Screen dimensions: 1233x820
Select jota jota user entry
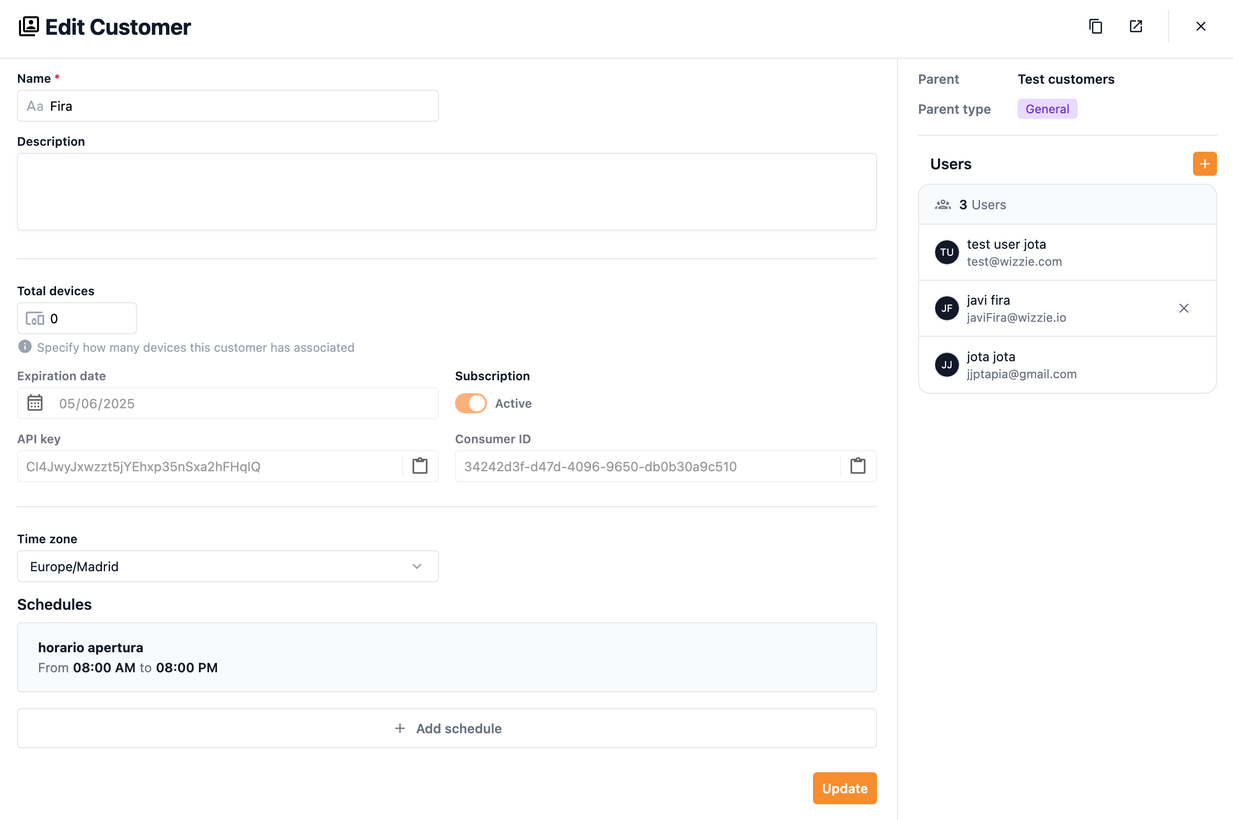click(x=1066, y=365)
